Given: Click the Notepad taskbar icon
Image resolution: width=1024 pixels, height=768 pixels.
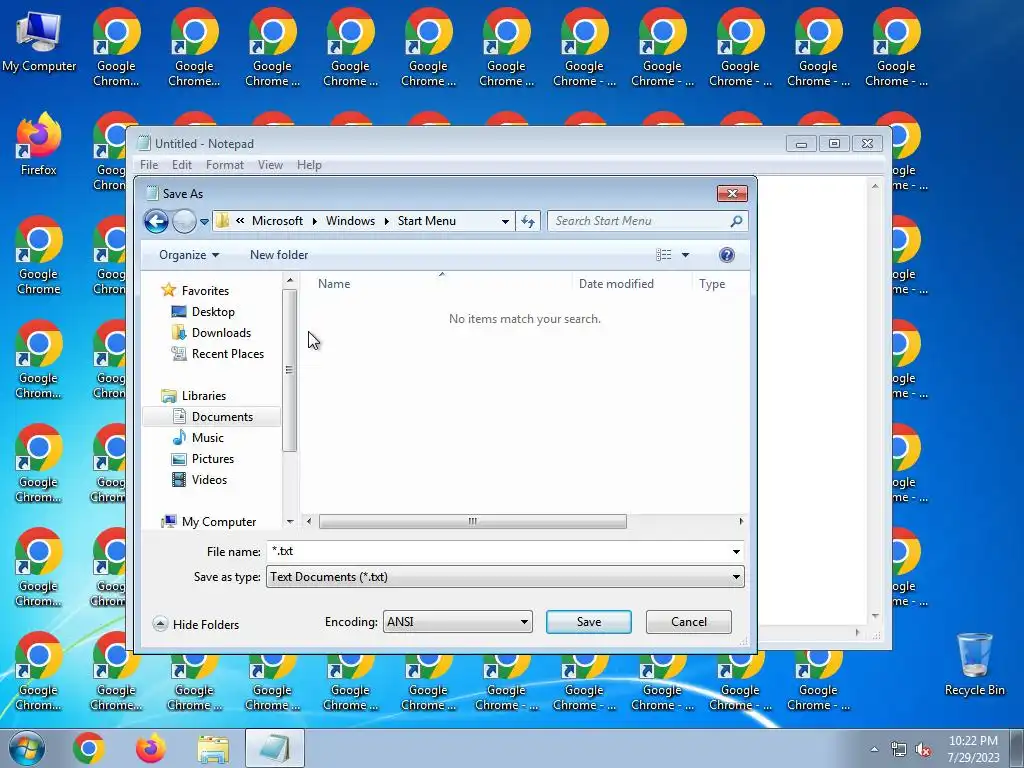Looking at the screenshot, I should [275, 748].
